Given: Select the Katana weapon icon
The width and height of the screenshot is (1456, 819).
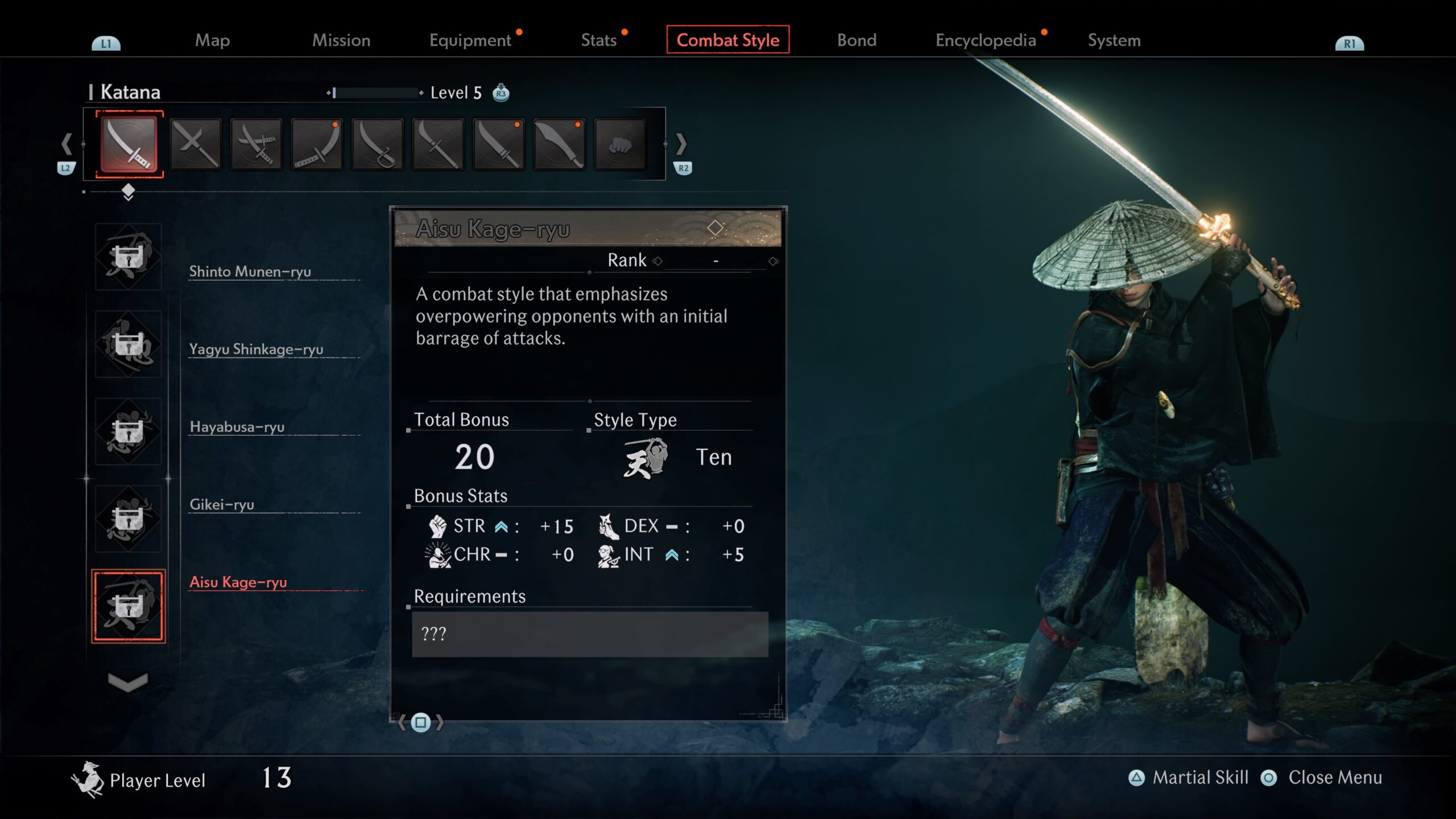Looking at the screenshot, I should (x=129, y=144).
